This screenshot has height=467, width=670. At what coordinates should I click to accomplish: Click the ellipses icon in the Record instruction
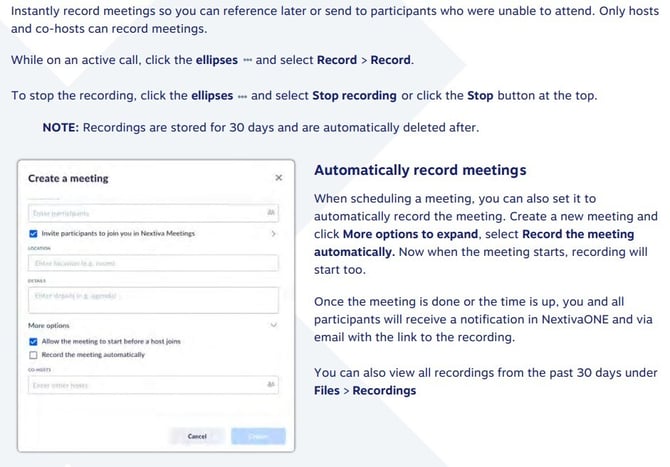point(246,61)
